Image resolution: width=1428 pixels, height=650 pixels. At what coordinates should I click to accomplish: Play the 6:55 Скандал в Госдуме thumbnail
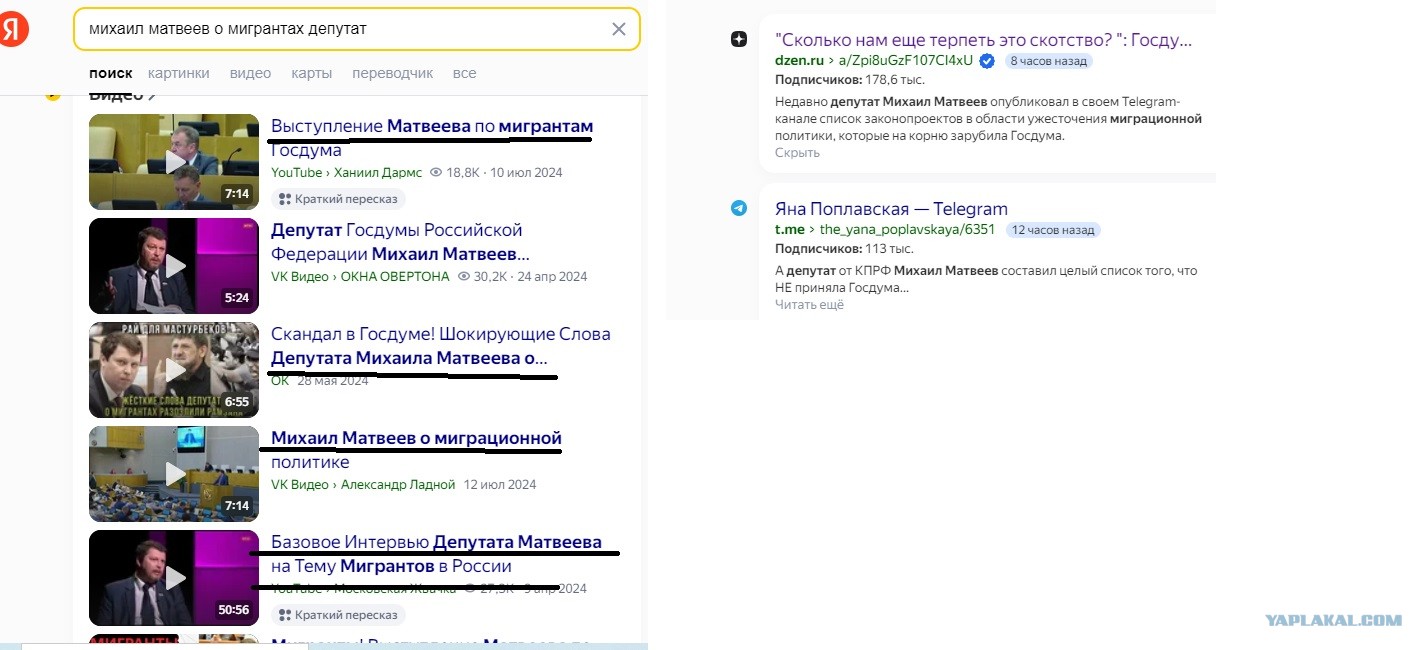174,370
